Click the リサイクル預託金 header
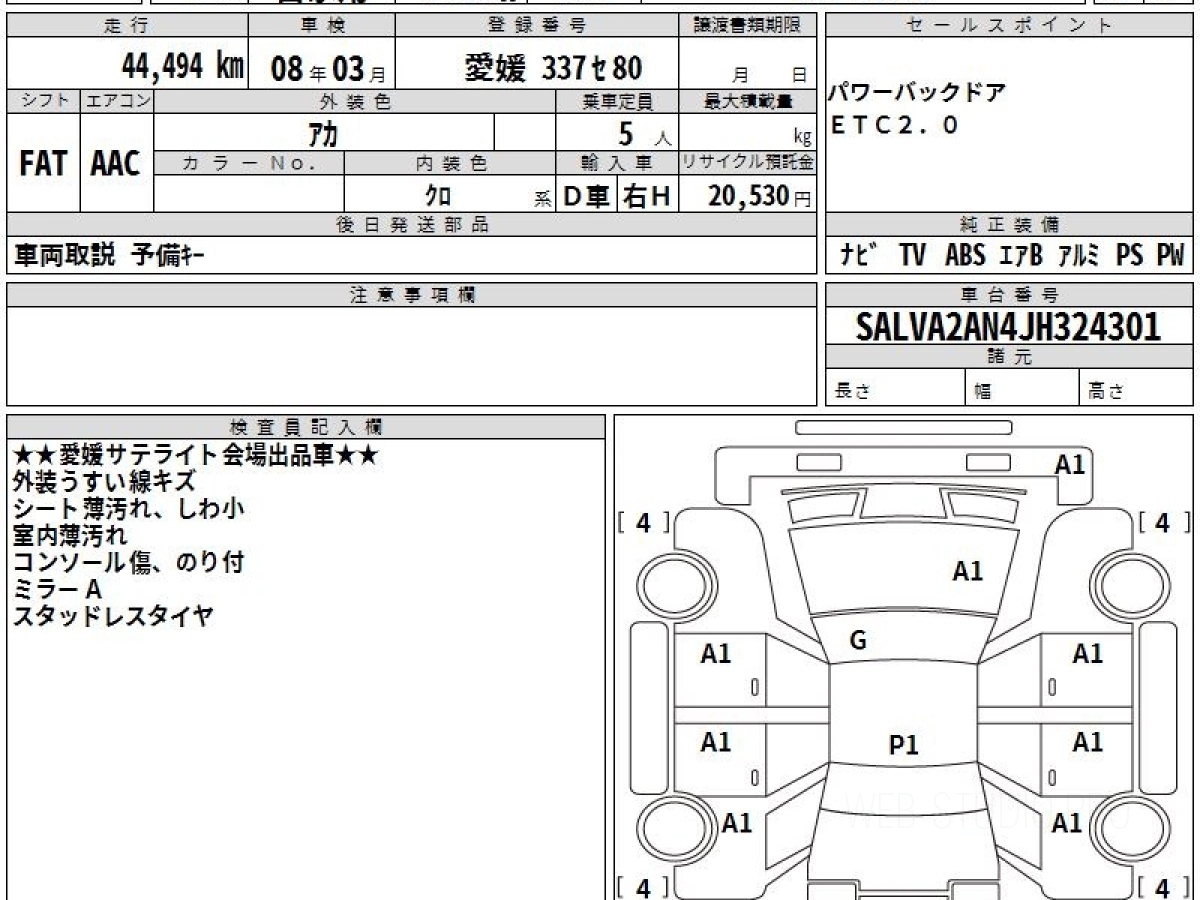 [x=747, y=163]
